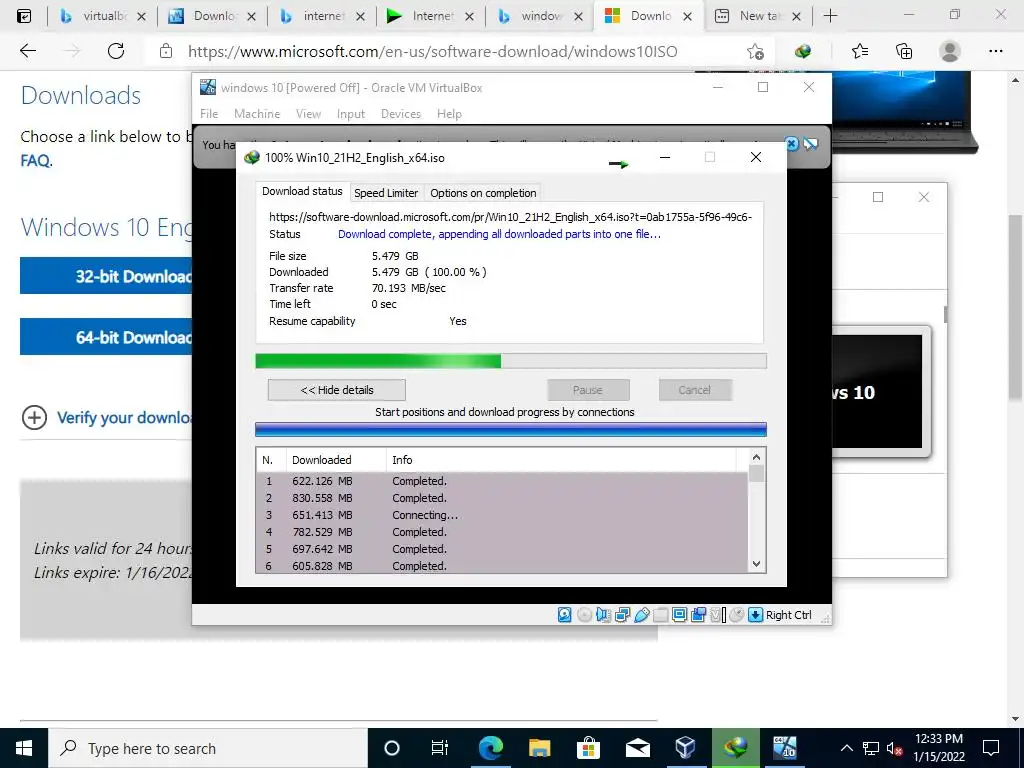Open VirtualBox cube icon on taskbar
1024x768 pixels.
[x=685, y=748]
